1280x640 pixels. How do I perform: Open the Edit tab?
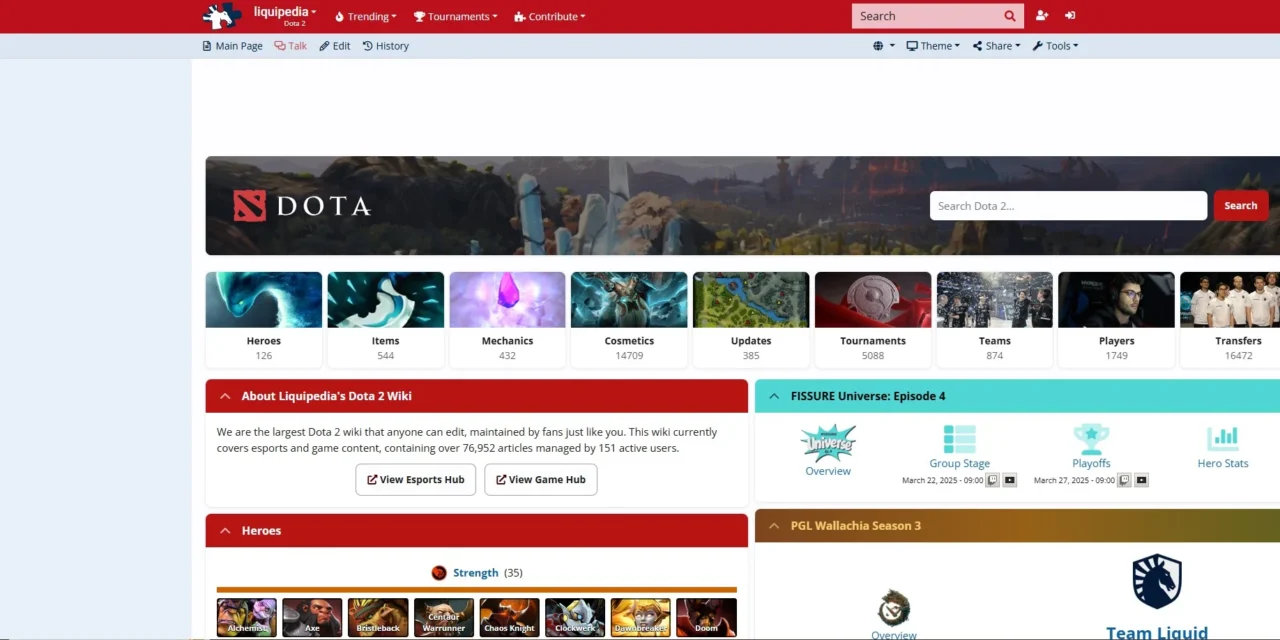(335, 46)
